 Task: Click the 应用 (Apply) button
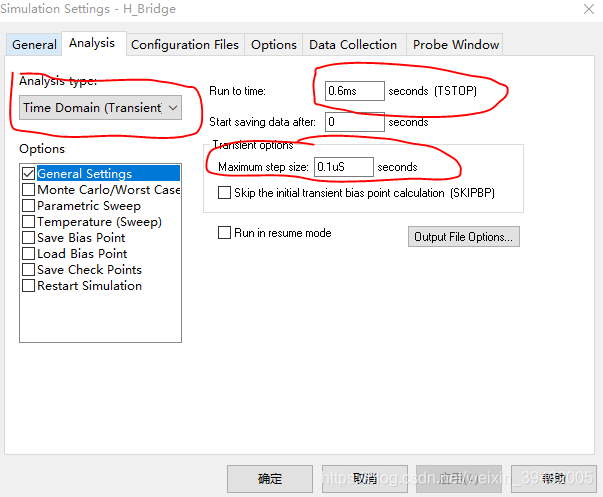(x=459, y=479)
